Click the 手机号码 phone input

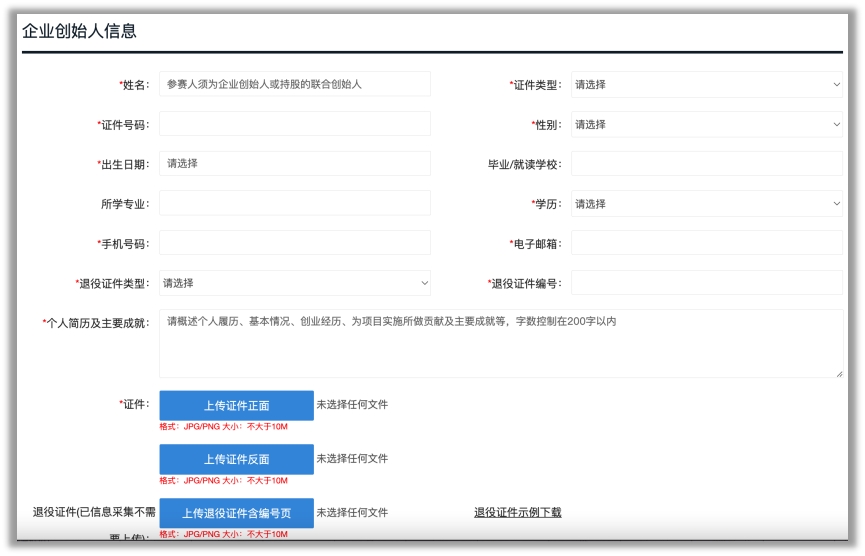coord(294,243)
